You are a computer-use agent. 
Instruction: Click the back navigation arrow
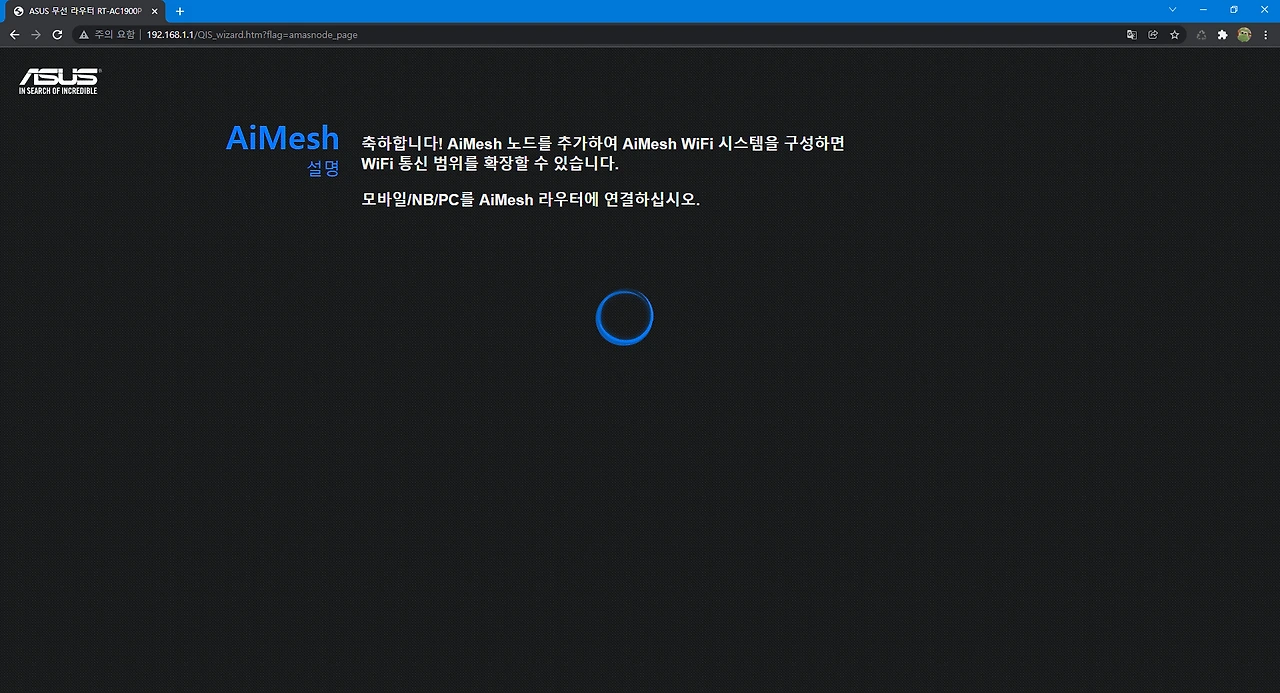click(14, 34)
